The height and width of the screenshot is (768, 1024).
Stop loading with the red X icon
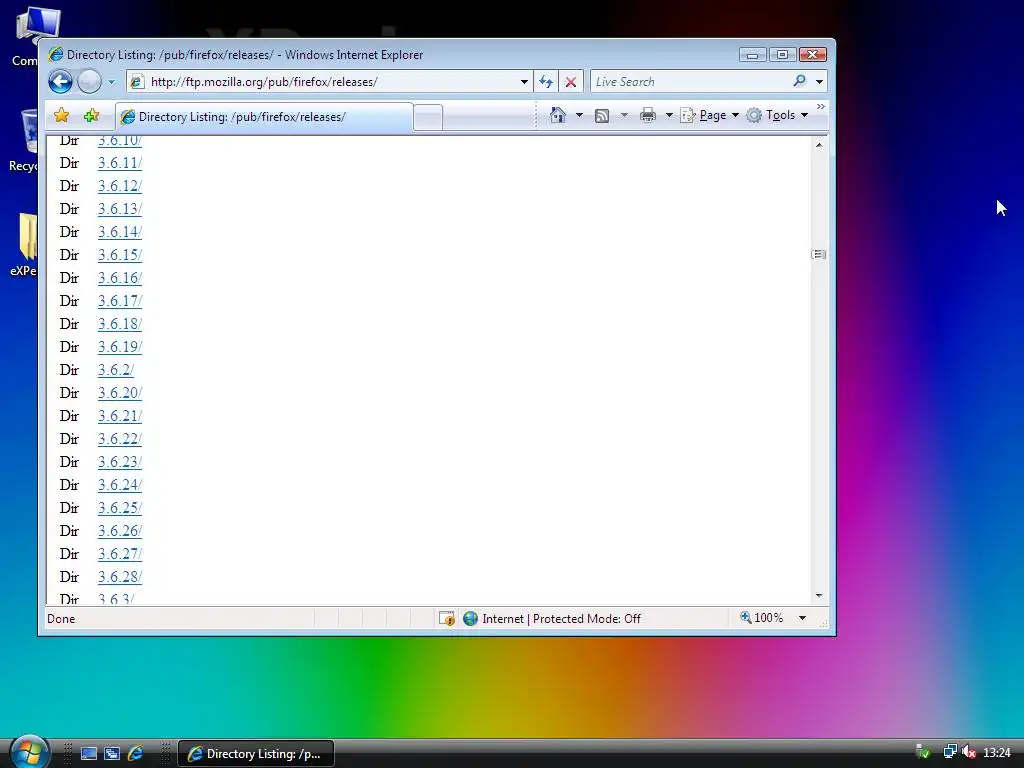pyautogui.click(x=571, y=82)
